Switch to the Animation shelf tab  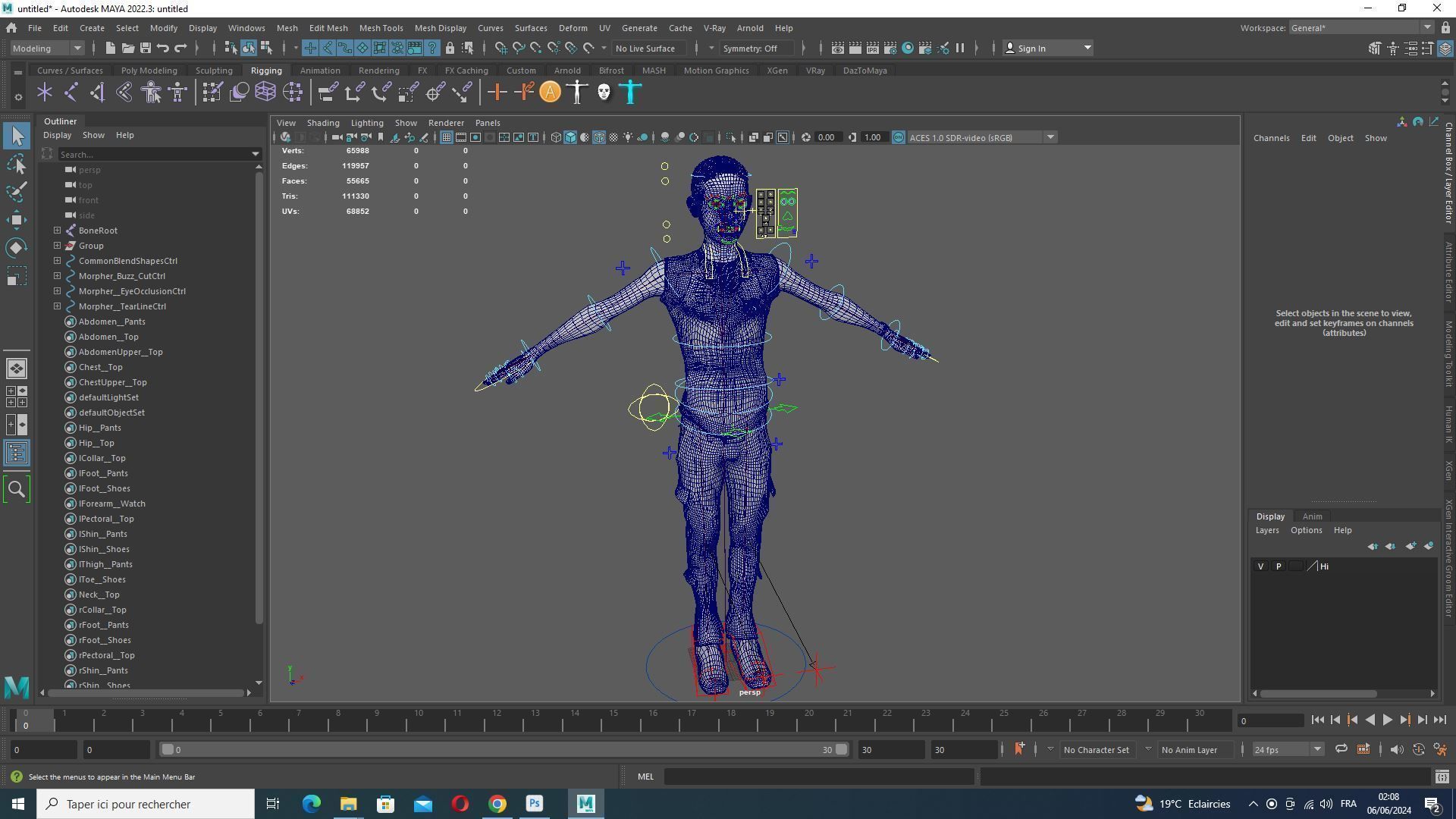pyautogui.click(x=319, y=71)
